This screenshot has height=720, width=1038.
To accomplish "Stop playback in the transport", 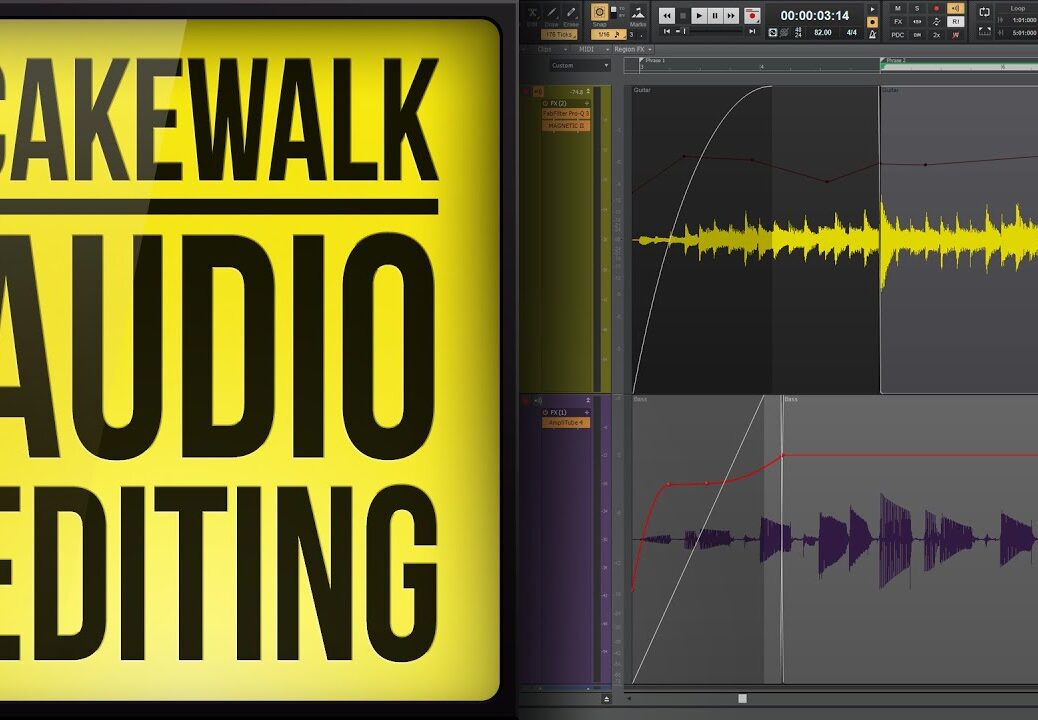I will tap(683, 15).
